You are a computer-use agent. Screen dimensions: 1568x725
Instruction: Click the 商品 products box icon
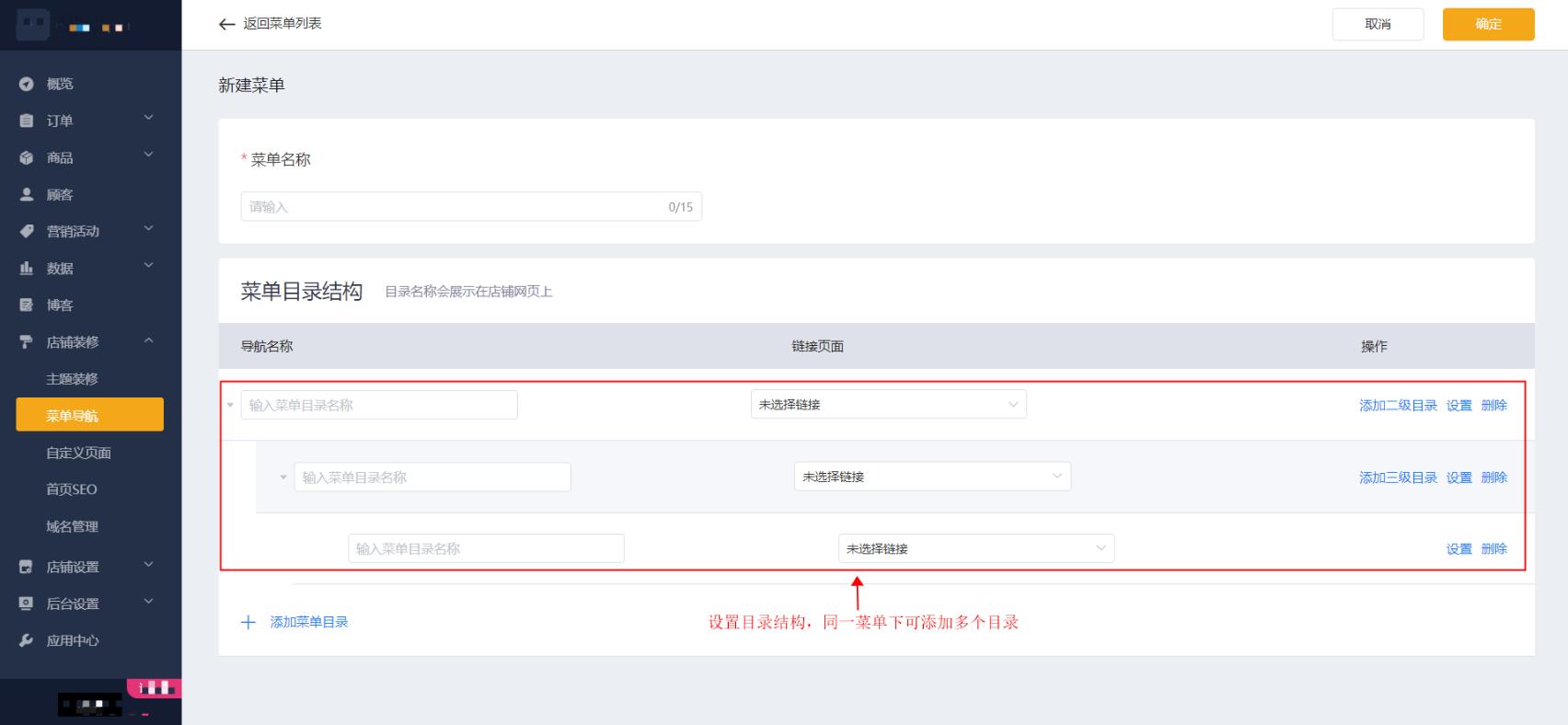[x=27, y=157]
